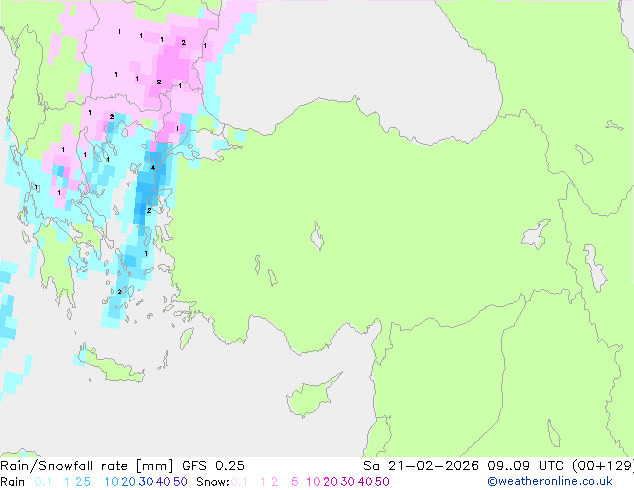Click the "Snow:" legend label

(x=213, y=482)
